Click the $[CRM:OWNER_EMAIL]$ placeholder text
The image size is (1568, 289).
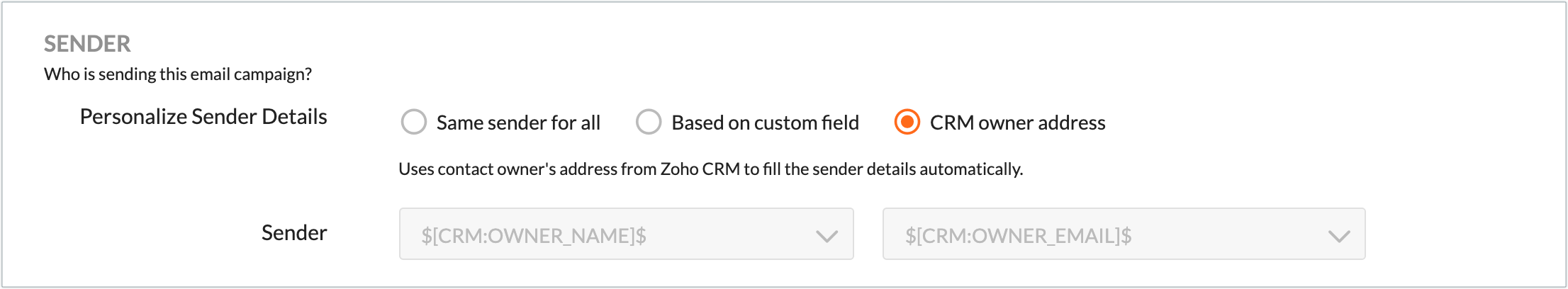(1018, 235)
